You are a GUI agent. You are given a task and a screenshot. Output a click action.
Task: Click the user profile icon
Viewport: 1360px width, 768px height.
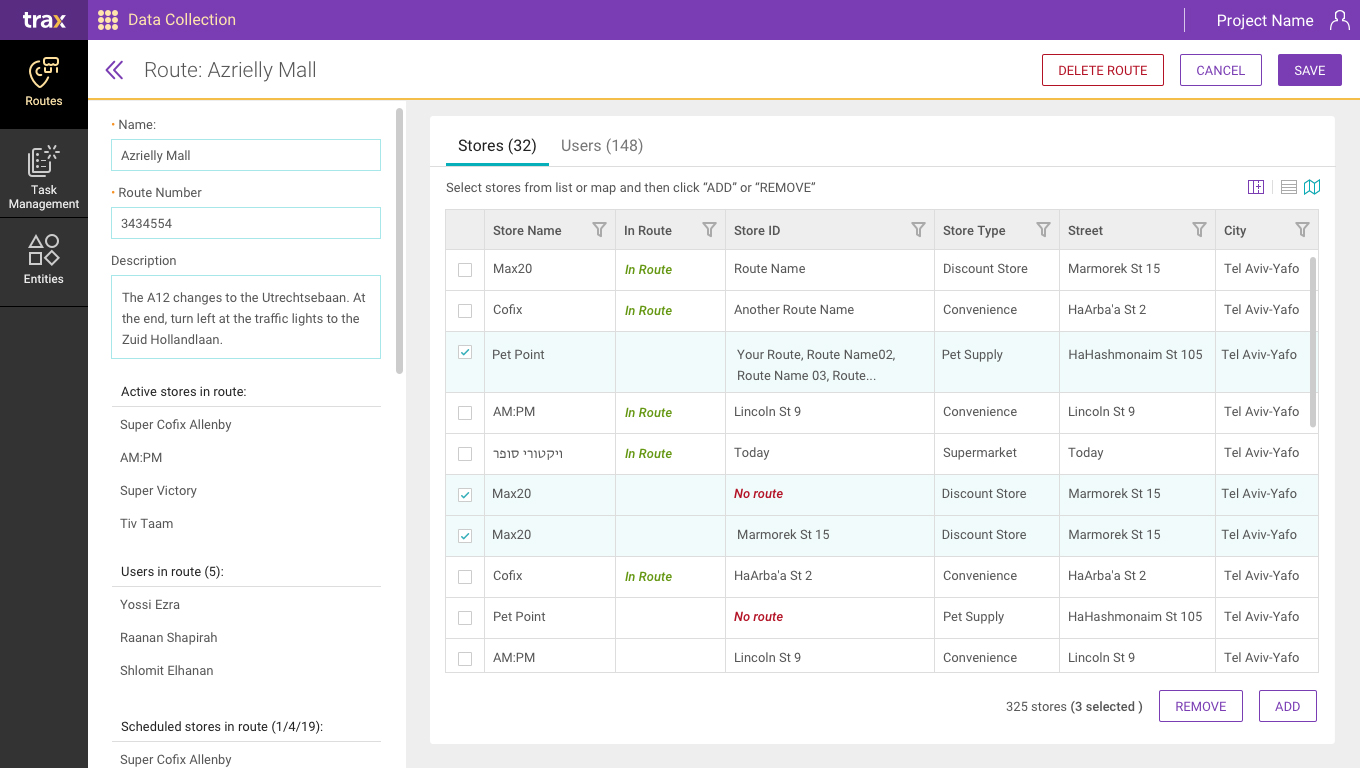coord(1339,20)
